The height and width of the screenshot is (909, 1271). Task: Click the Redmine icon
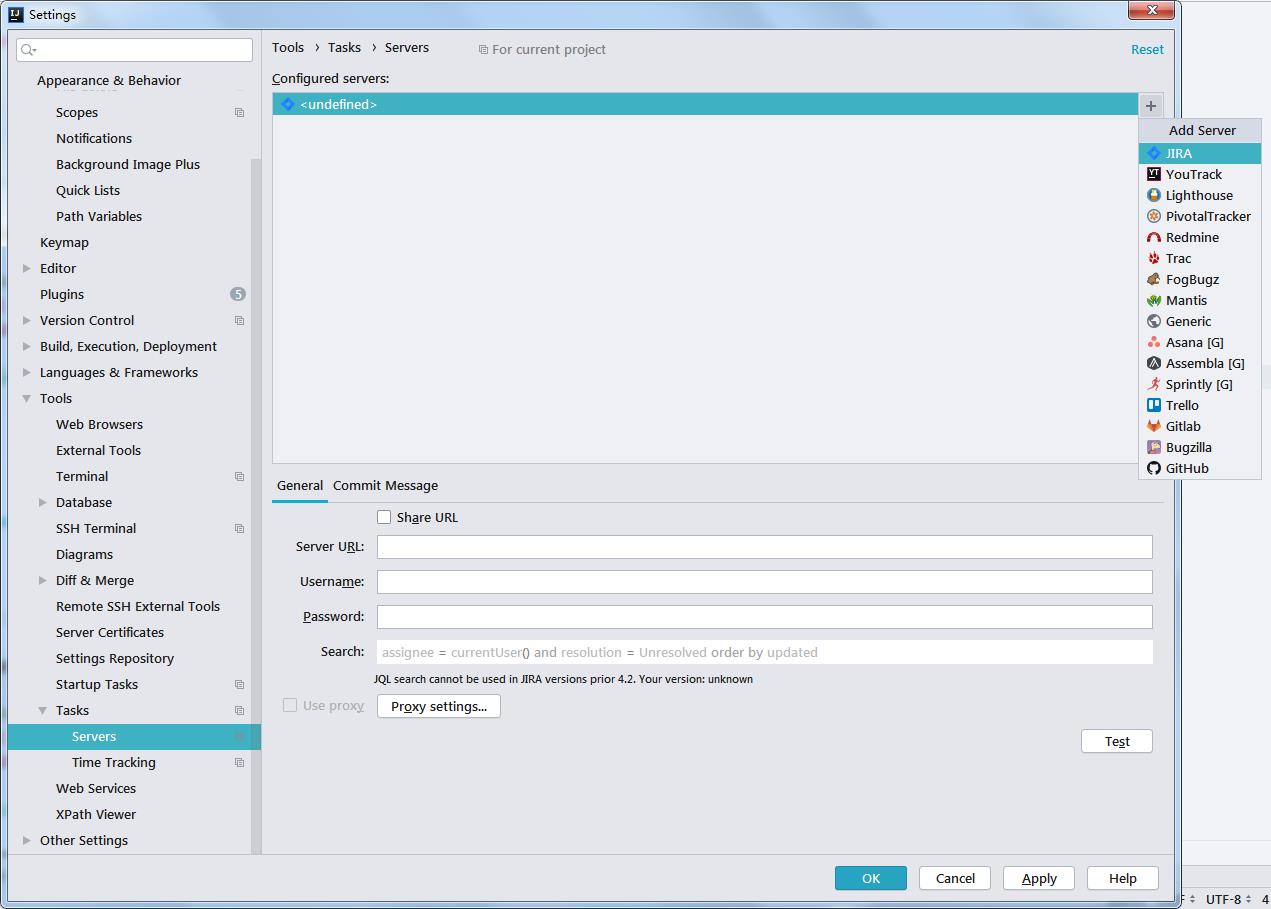(x=1154, y=237)
